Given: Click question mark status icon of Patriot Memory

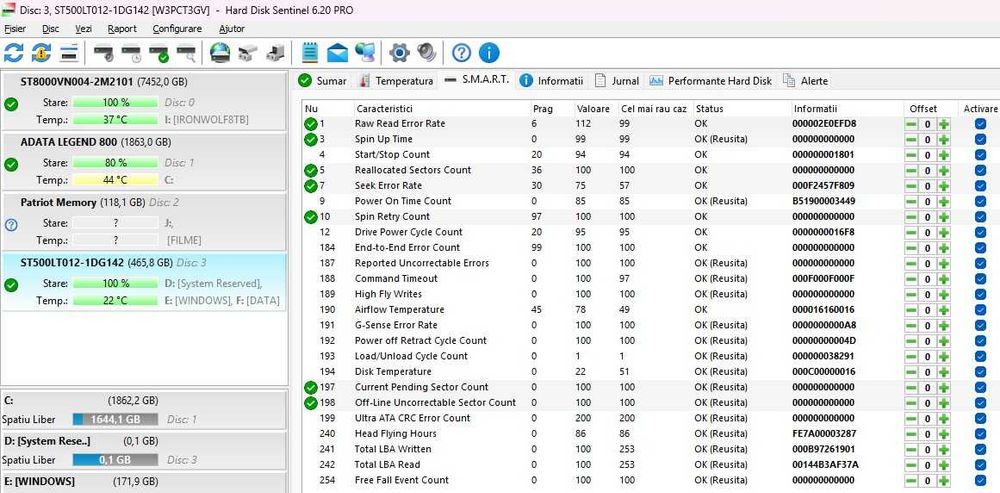Looking at the screenshot, I should point(11,224).
